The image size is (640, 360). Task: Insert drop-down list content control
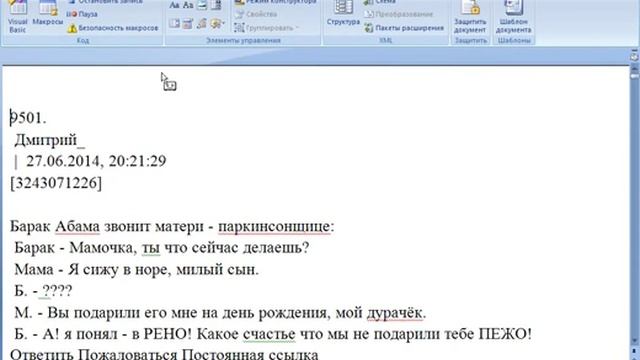[x=174, y=23]
